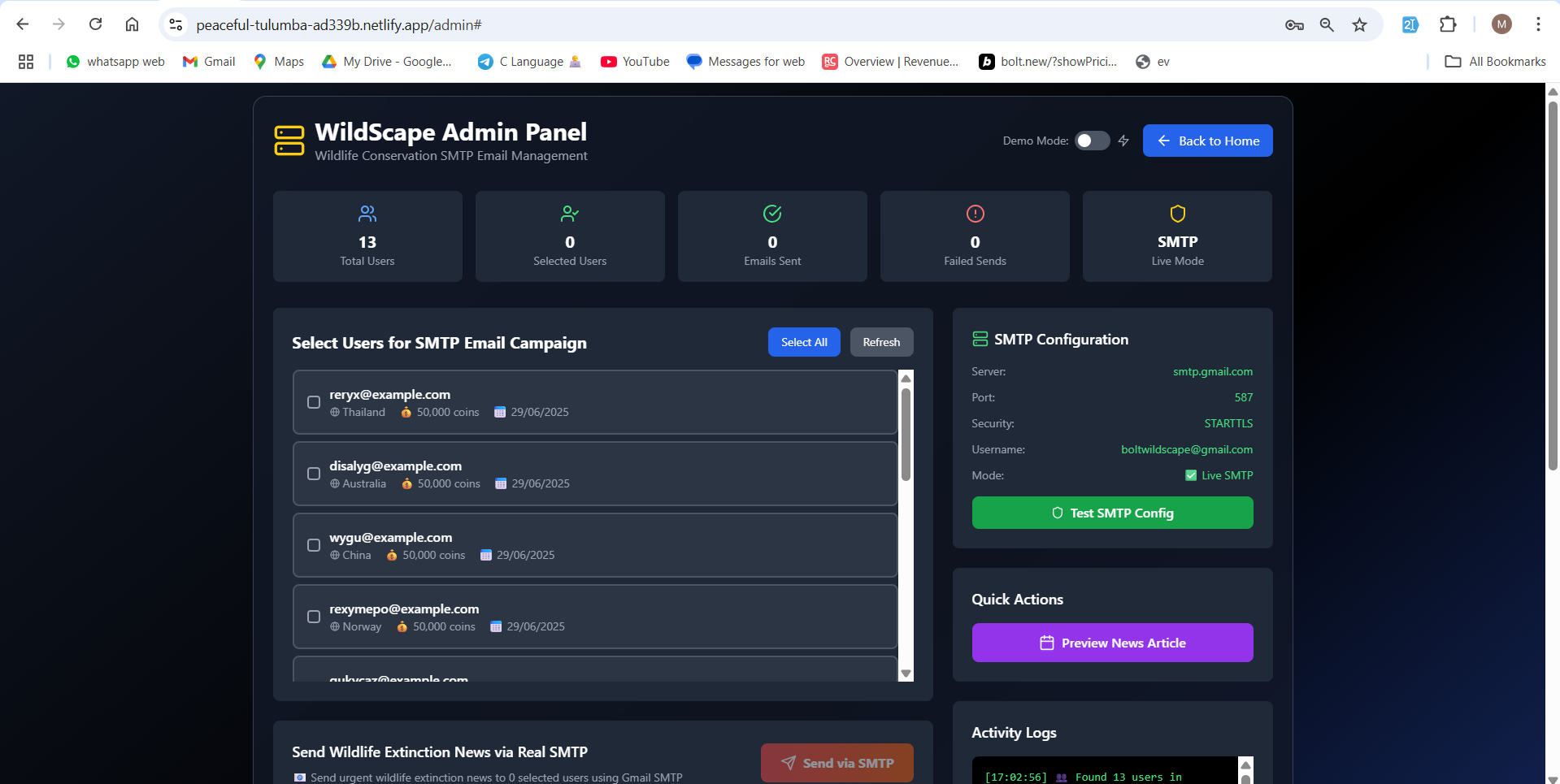The image size is (1560, 784).
Task: Click the page vertical scrollbar thumb
Action: 1553,284
